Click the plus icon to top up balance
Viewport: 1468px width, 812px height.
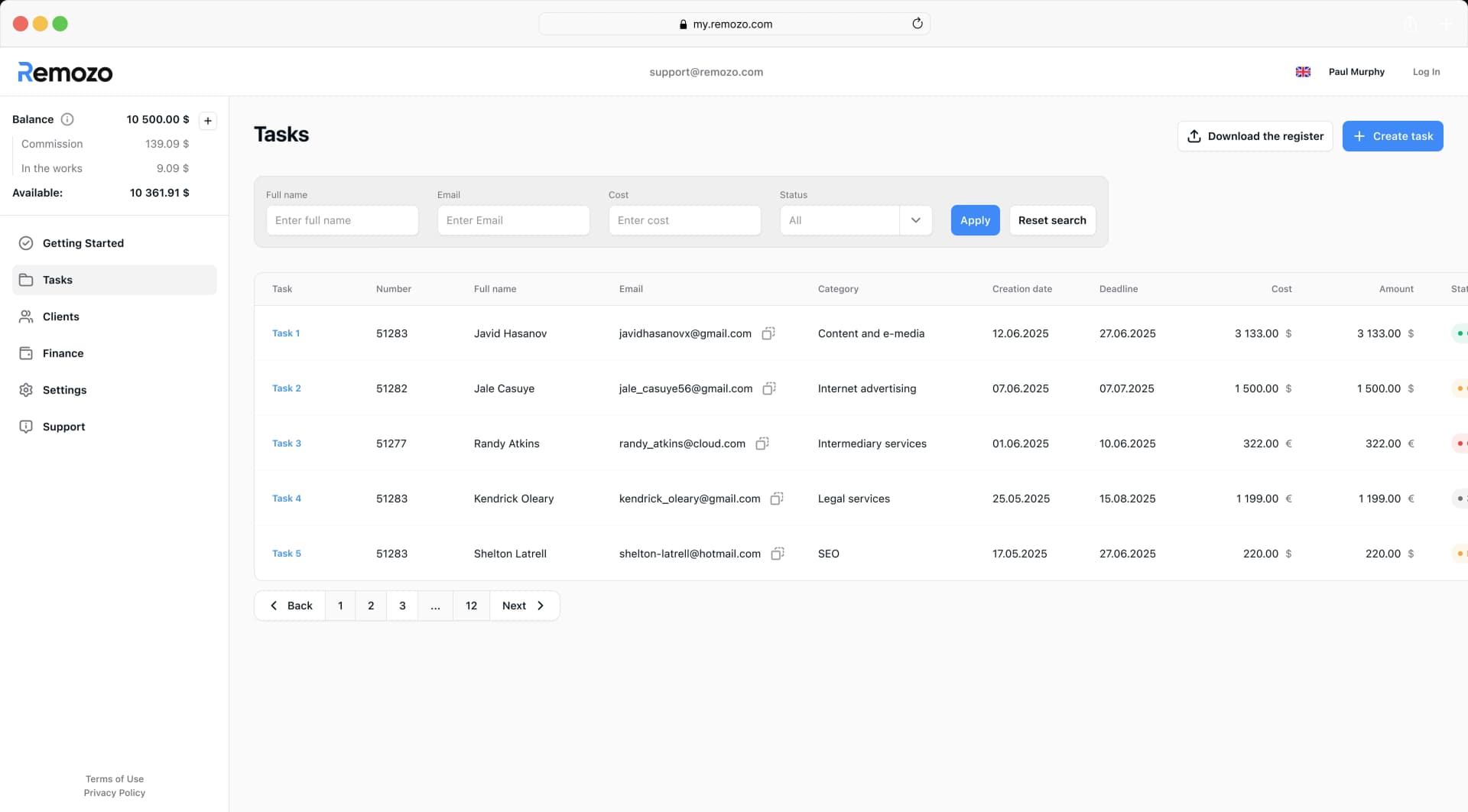click(208, 121)
